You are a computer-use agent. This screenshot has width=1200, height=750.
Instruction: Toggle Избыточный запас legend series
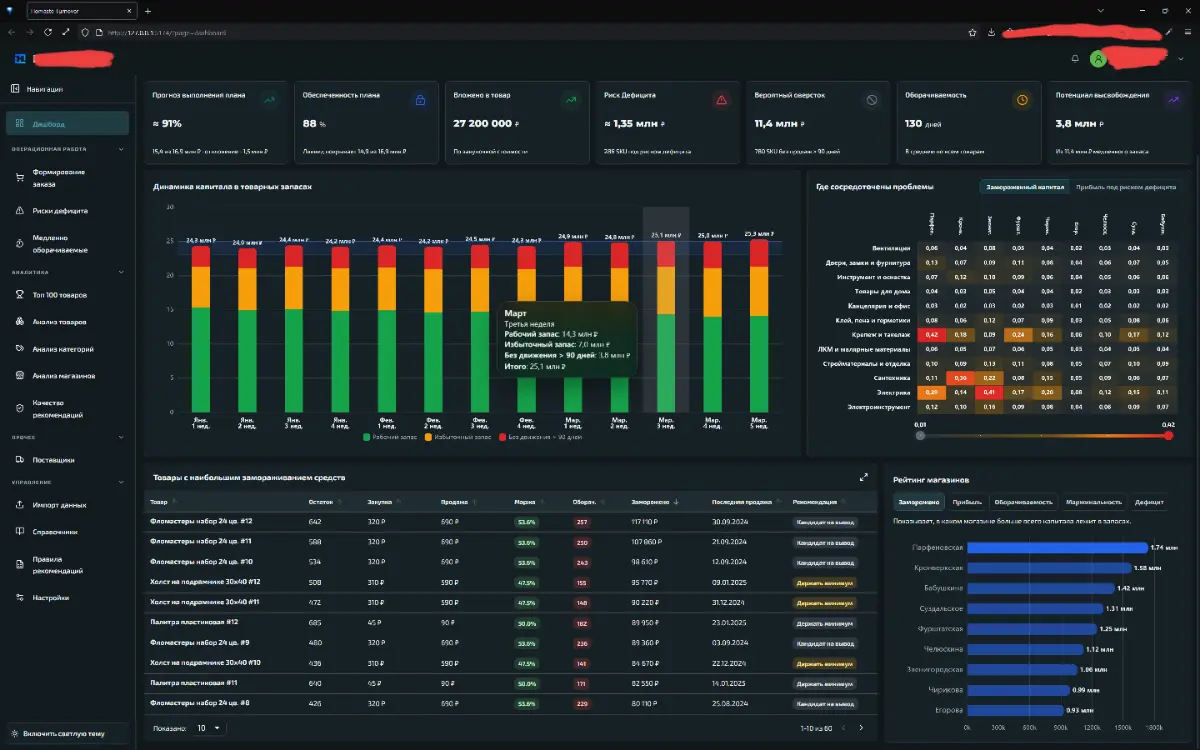click(459, 437)
